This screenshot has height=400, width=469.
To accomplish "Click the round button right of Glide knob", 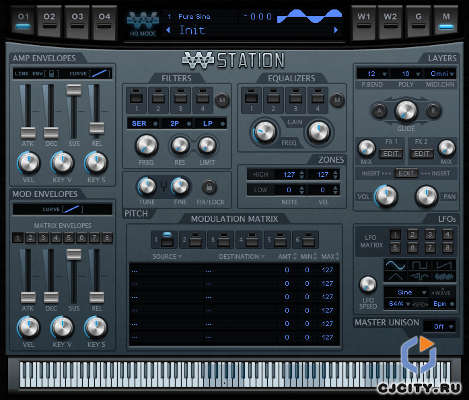I will click(x=433, y=111).
